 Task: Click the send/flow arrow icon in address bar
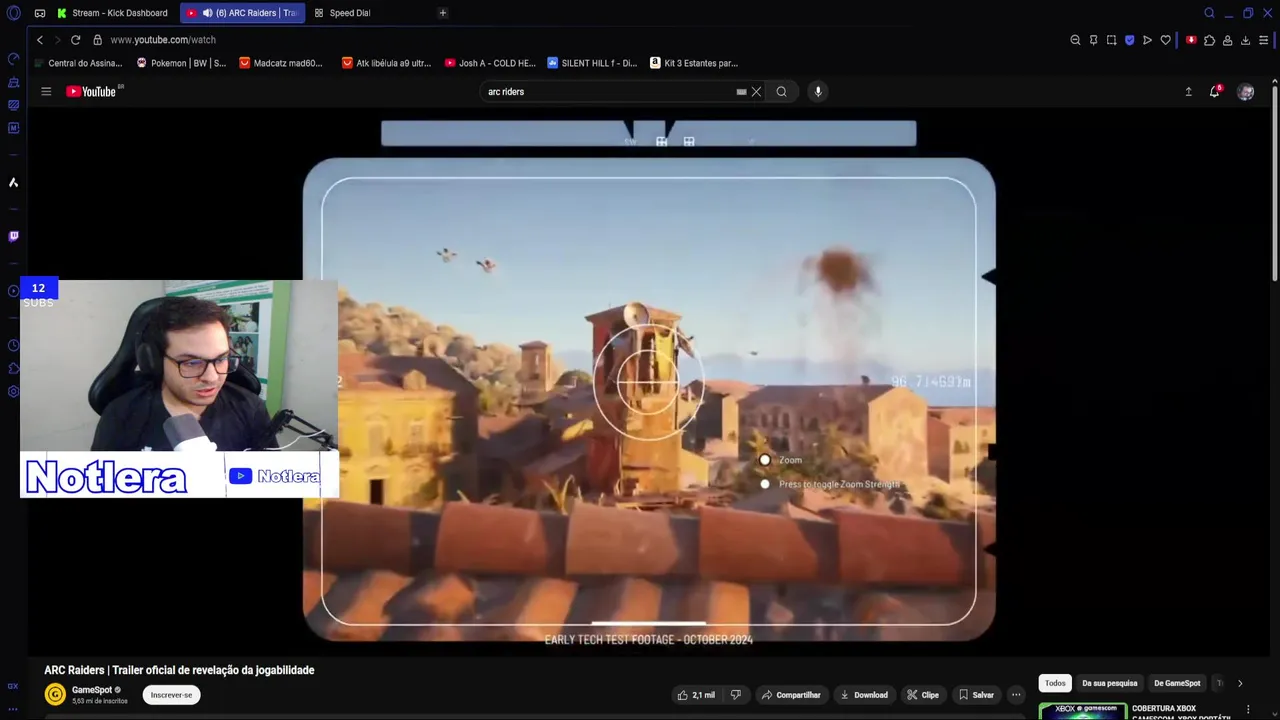(1147, 40)
